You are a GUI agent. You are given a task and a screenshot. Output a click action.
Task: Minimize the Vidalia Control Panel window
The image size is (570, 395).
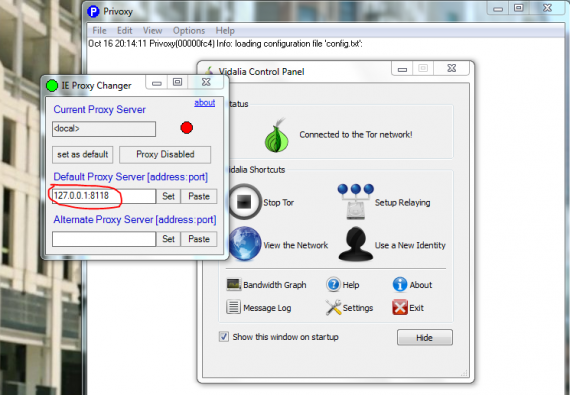tap(402, 69)
